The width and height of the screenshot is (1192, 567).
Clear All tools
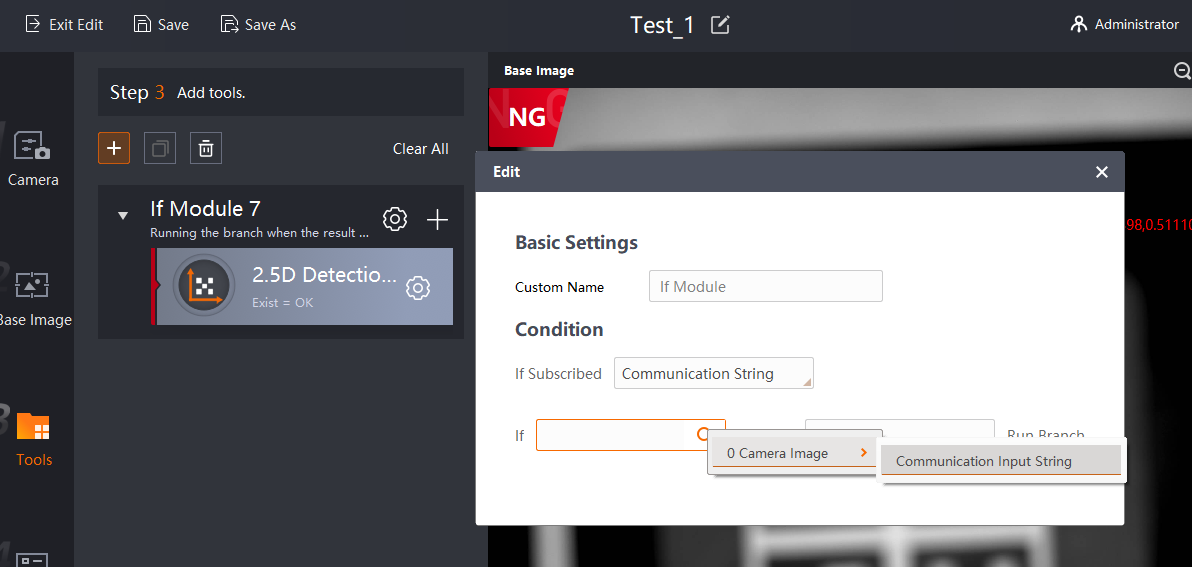pyautogui.click(x=420, y=149)
